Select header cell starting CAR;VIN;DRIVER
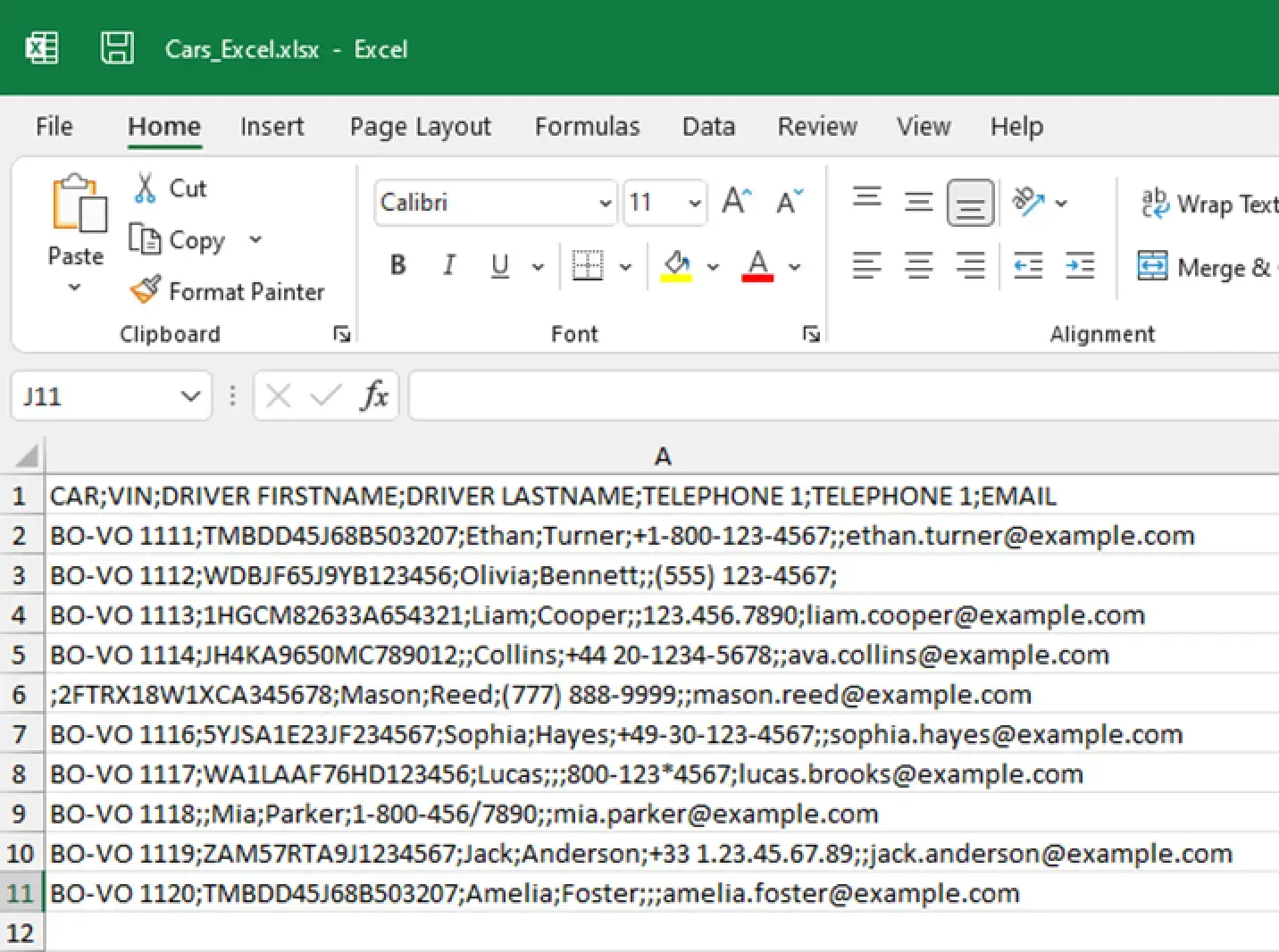This screenshot has height=952, width=1279. pos(662,496)
